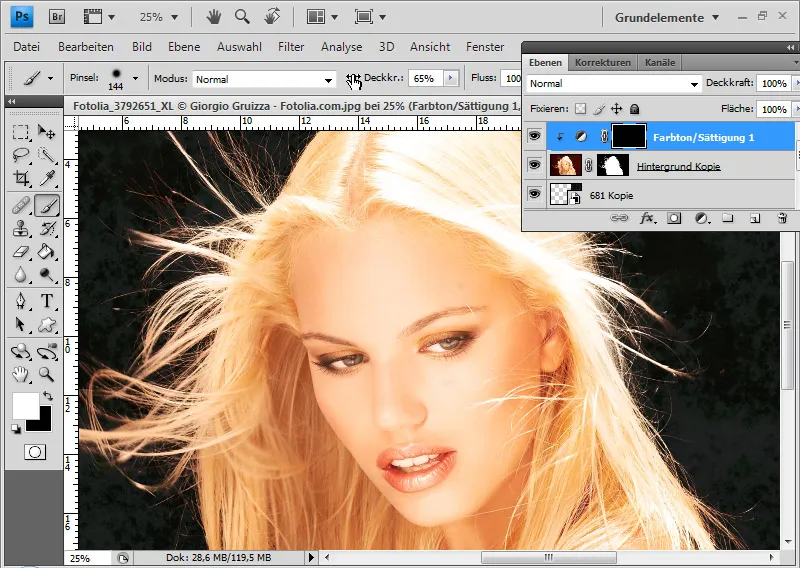Image resolution: width=800 pixels, height=568 pixels.
Task: Create a new layer group folder
Action: [x=728, y=218]
